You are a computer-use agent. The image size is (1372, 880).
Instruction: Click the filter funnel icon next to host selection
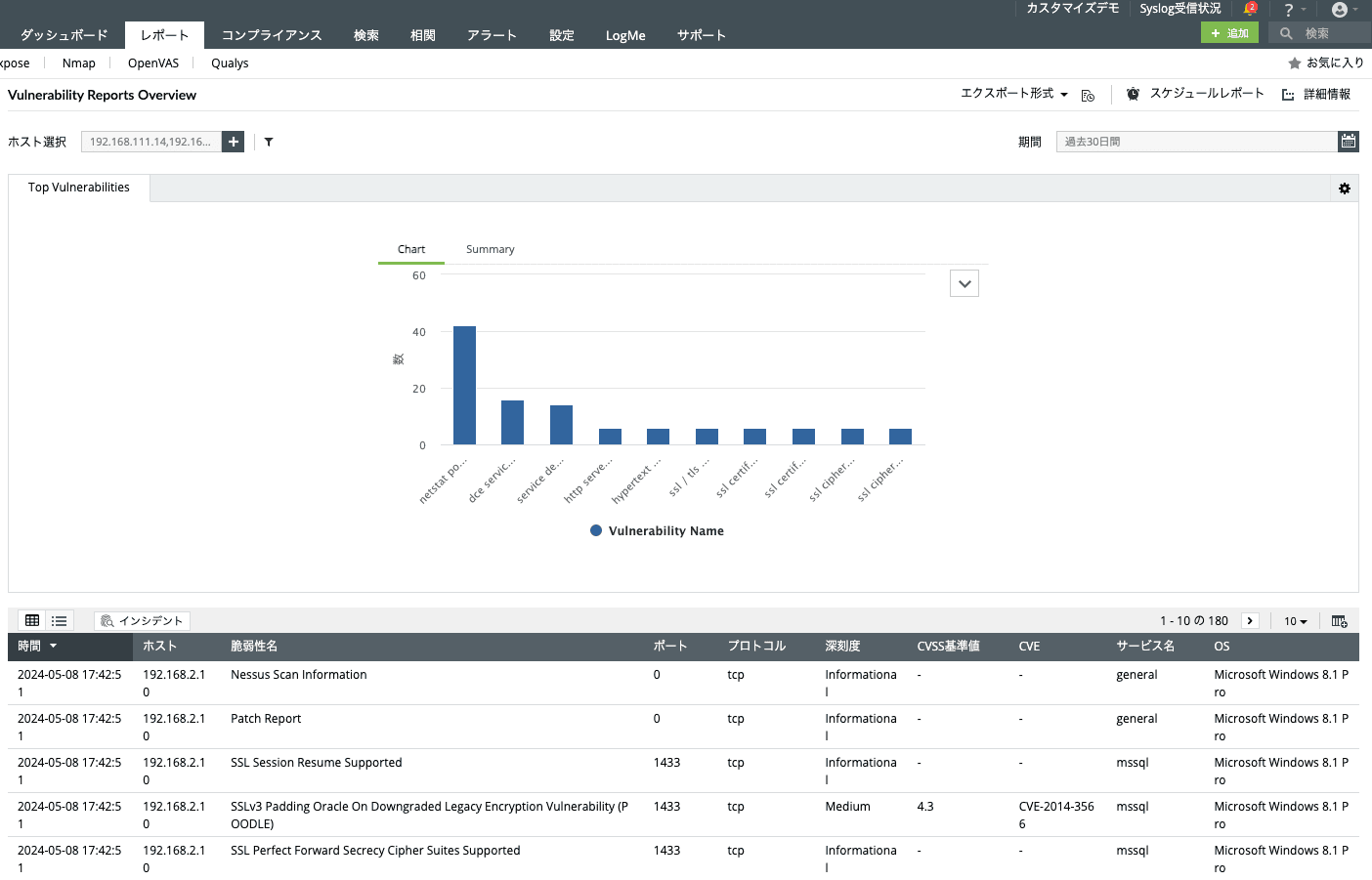pyautogui.click(x=269, y=141)
